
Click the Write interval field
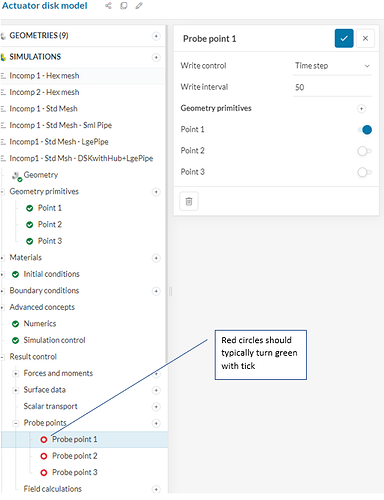coord(332,87)
